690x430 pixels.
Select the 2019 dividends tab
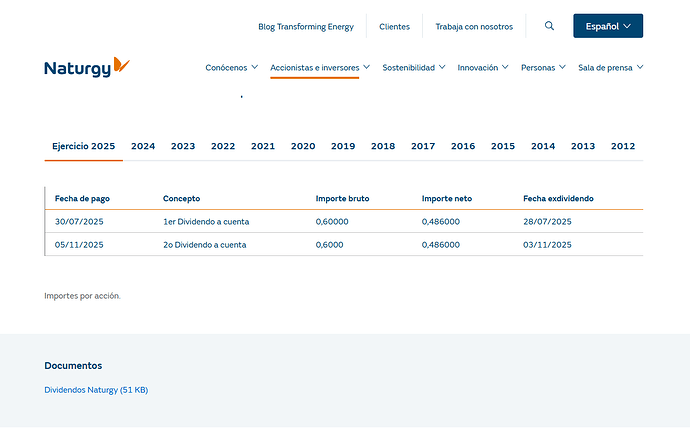point(343,146)
